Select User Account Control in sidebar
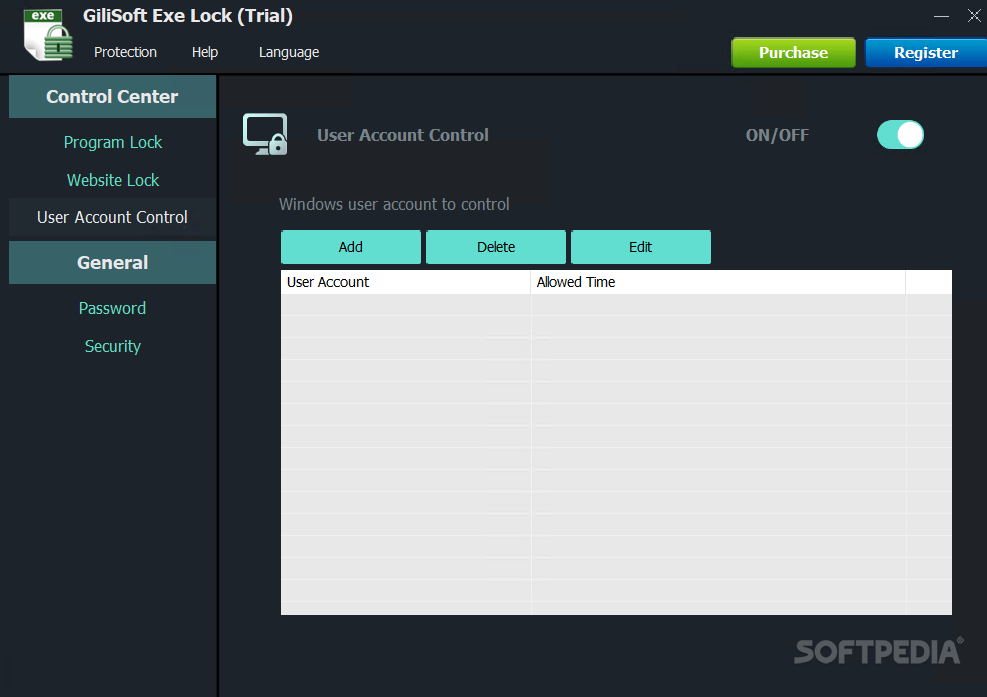This screenshot has width=987, height=697. [112, 217]
